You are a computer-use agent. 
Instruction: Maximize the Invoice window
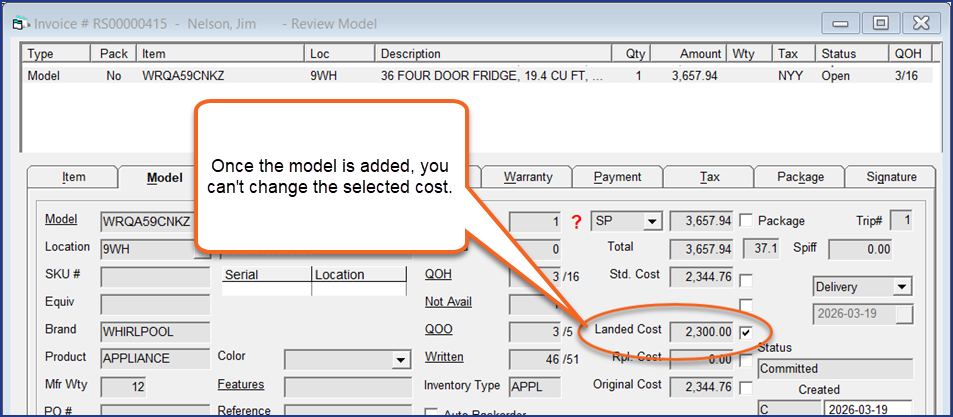point(880,21)
